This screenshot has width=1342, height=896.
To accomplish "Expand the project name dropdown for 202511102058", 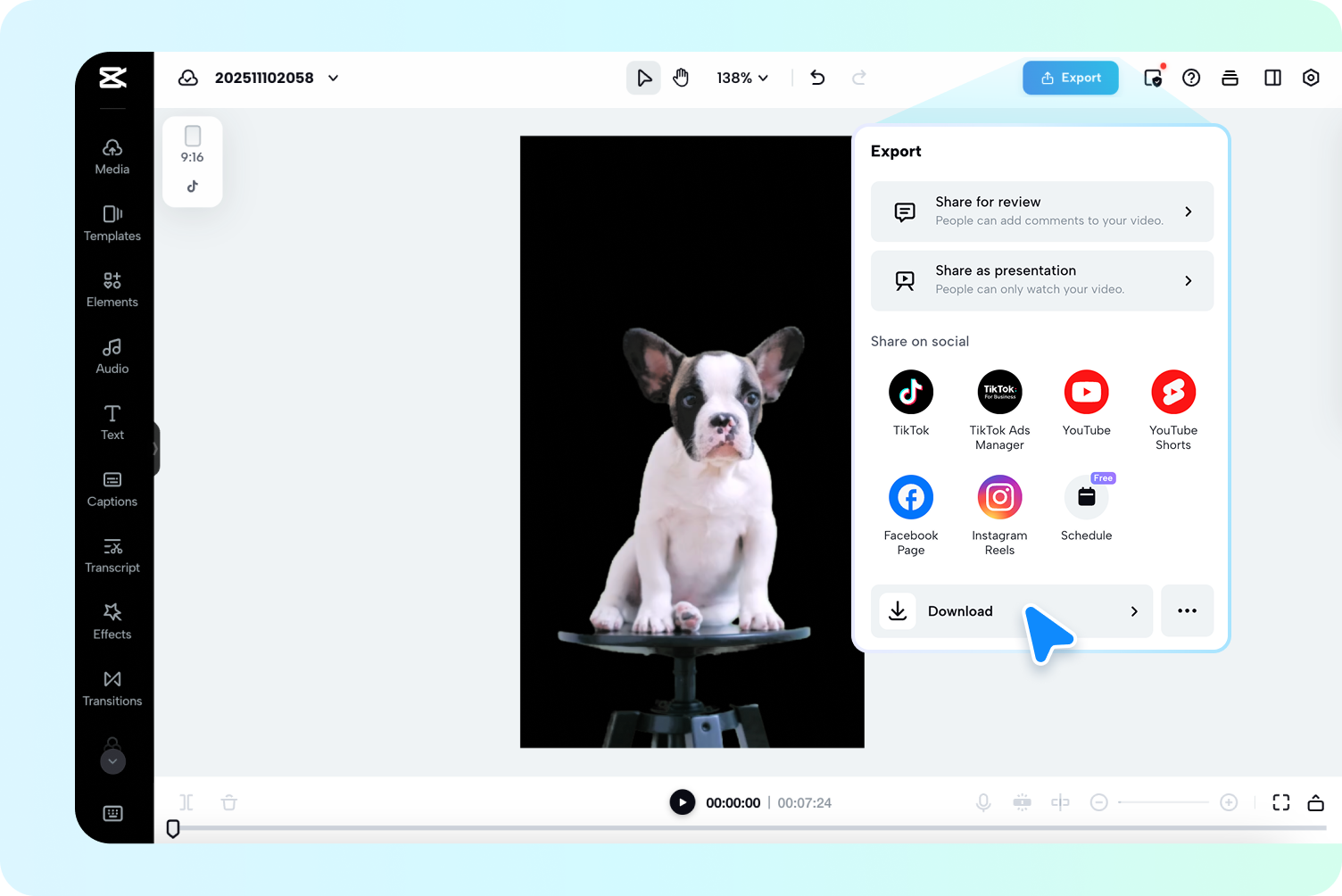I will click(333, 78).
